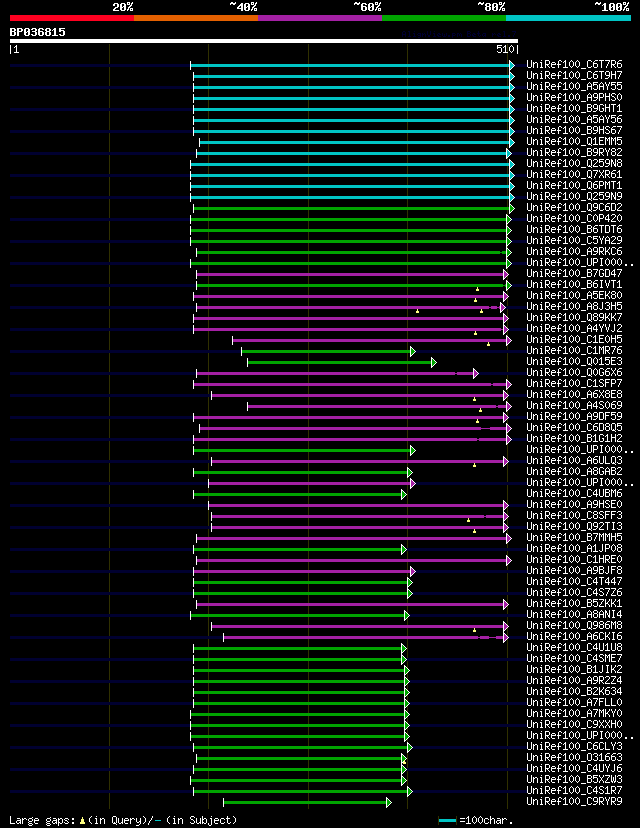The width and height of the screenshot is (640, 828).
Task: Select hit UniRef100_B6TDT6
Action: [574, 230]
